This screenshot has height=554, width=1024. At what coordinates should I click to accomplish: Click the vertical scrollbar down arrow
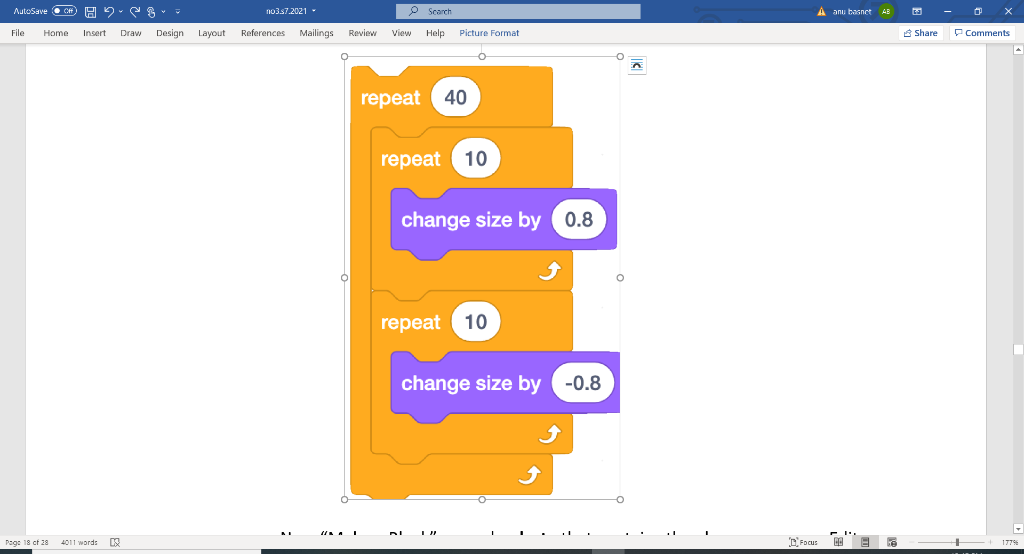click(x=1018, y=529)
